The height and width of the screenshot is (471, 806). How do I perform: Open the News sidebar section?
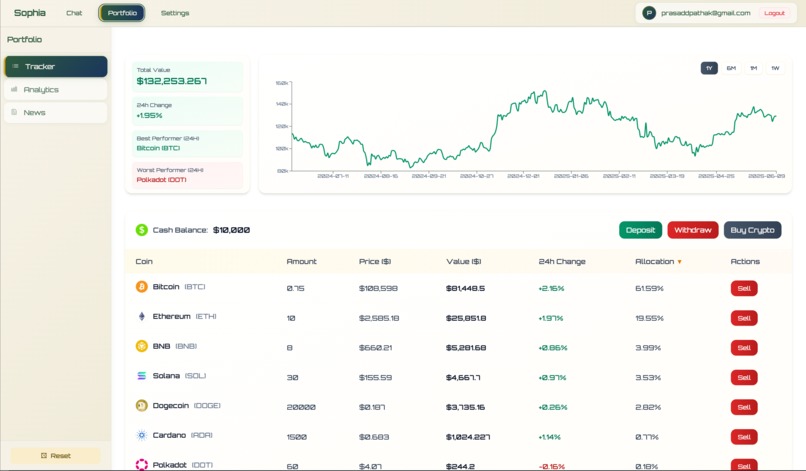tap(56, 113)
